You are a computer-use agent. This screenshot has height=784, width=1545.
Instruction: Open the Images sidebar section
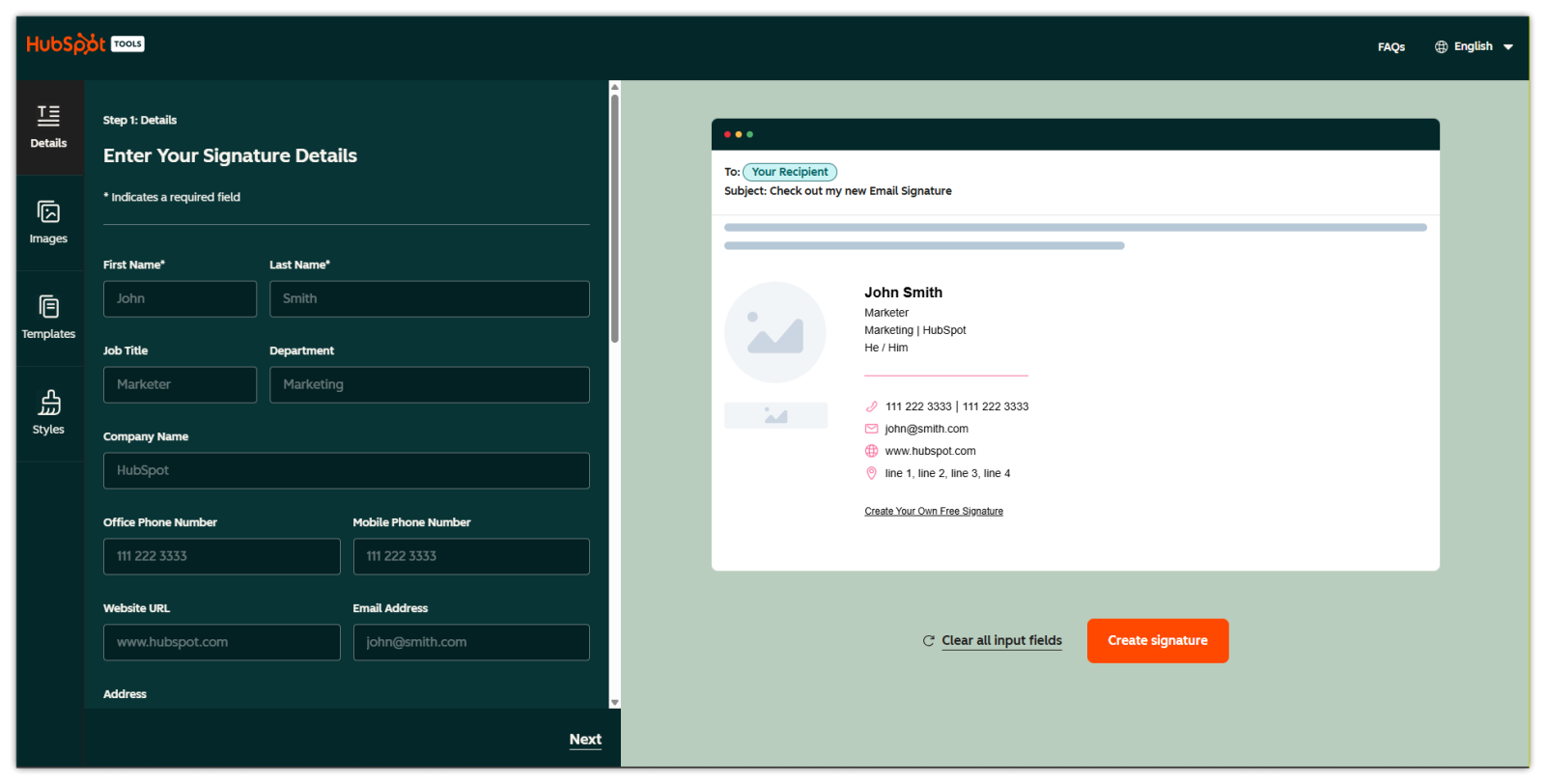click(x=48, y=222)
